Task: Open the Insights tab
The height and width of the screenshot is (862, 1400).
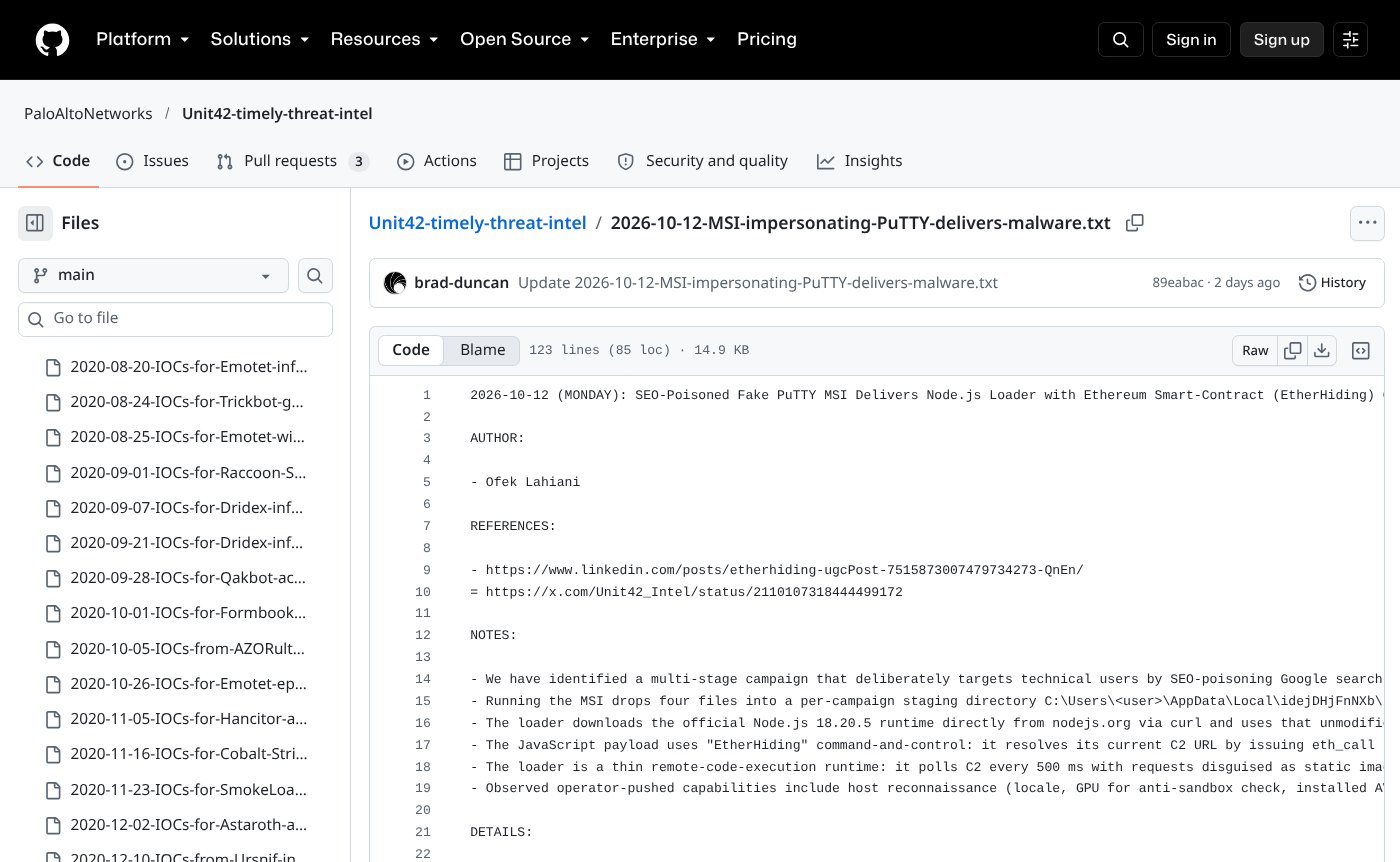Action: (860, 161)
